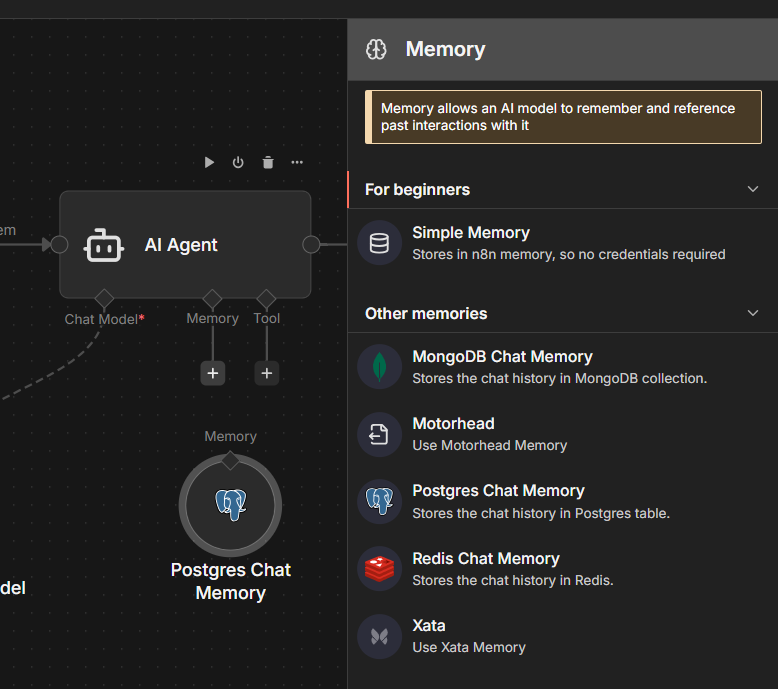This screenshot has height=689, width=778.
Task: Click the brain icon in Memory header
Action: (x=376, y=49)
